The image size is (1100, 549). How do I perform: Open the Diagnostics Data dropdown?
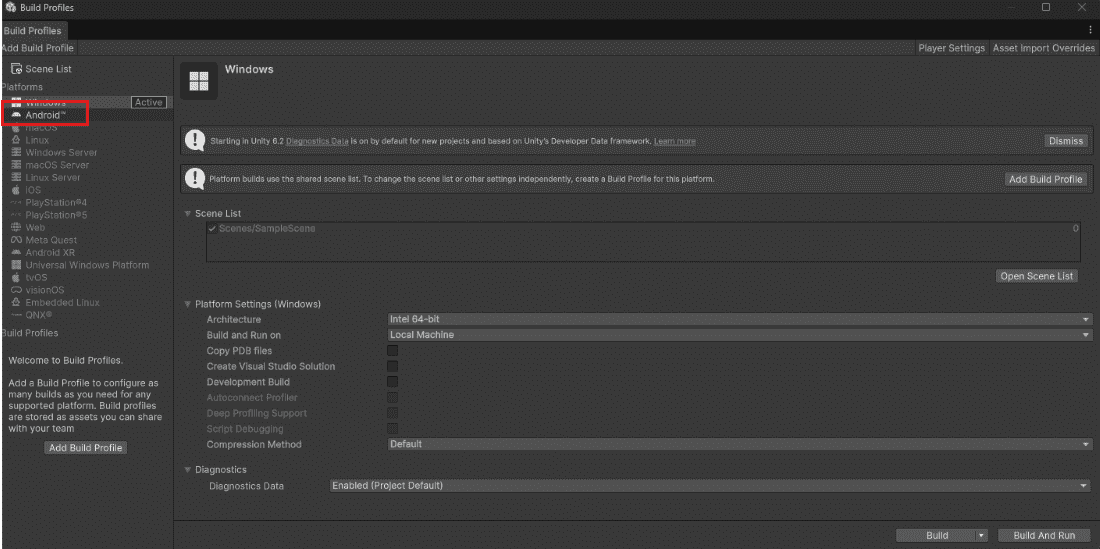711,485
